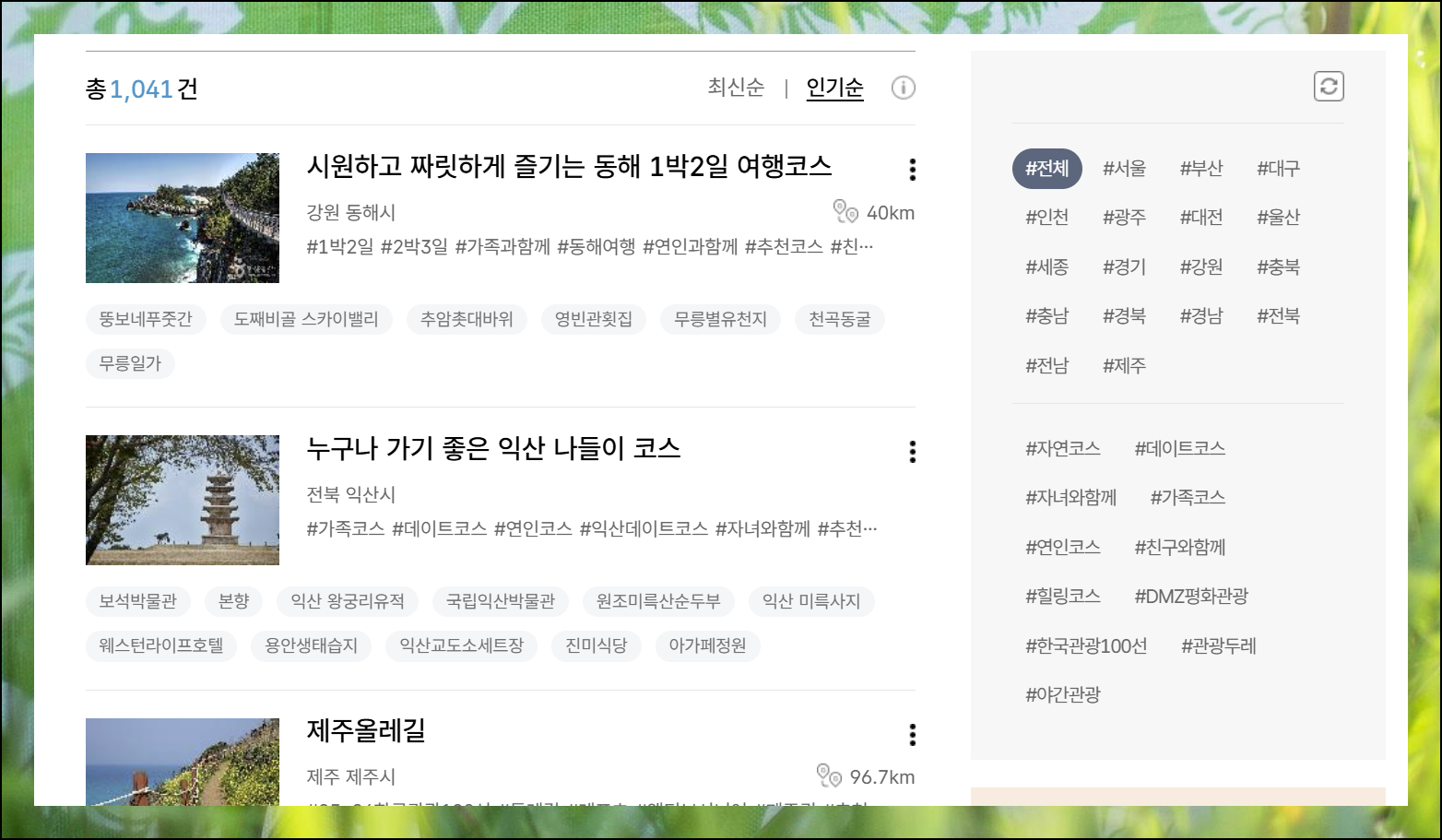Image resolution: width=1442 pixels, height=840 pixels.
Task: Click the 보석박물관 place chip
Action: click(137, 601)
